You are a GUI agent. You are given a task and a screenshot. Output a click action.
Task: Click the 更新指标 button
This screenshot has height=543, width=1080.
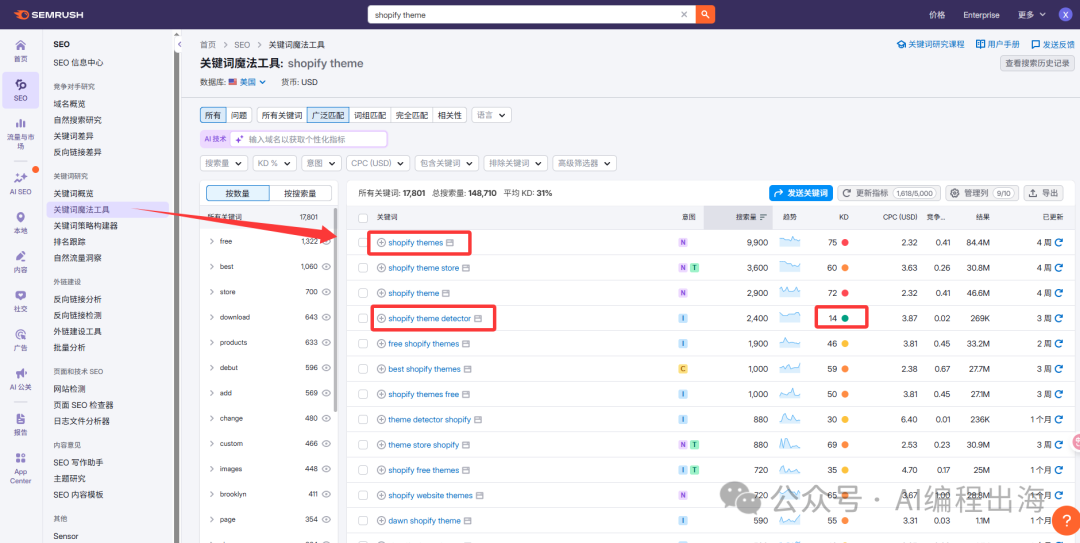(889, 193)
